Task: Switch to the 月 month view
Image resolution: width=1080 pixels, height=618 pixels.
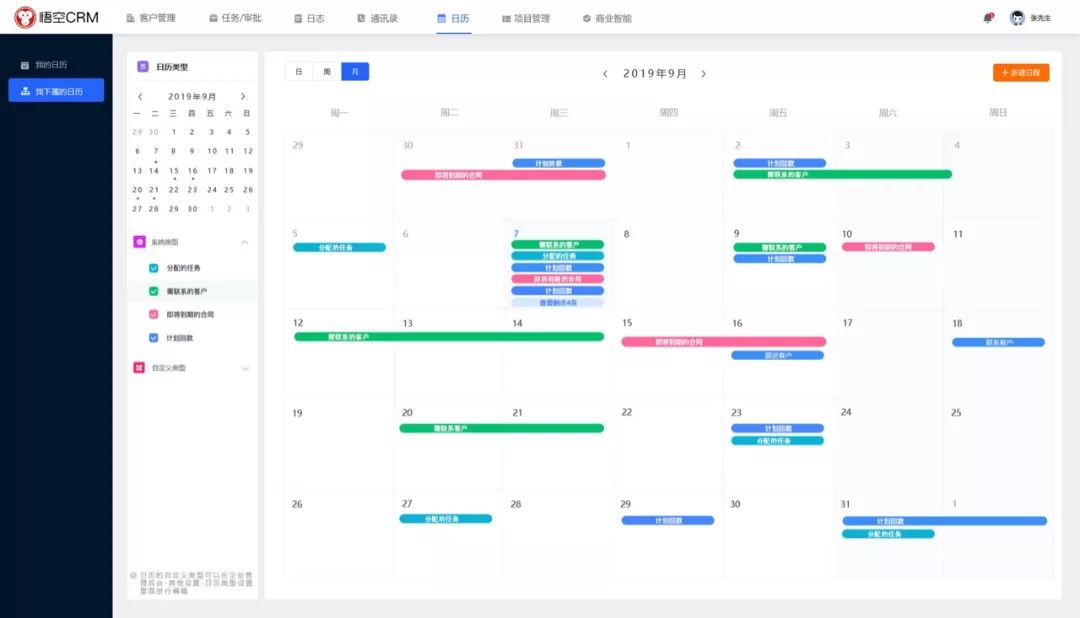Action: (x=355, y=72)
